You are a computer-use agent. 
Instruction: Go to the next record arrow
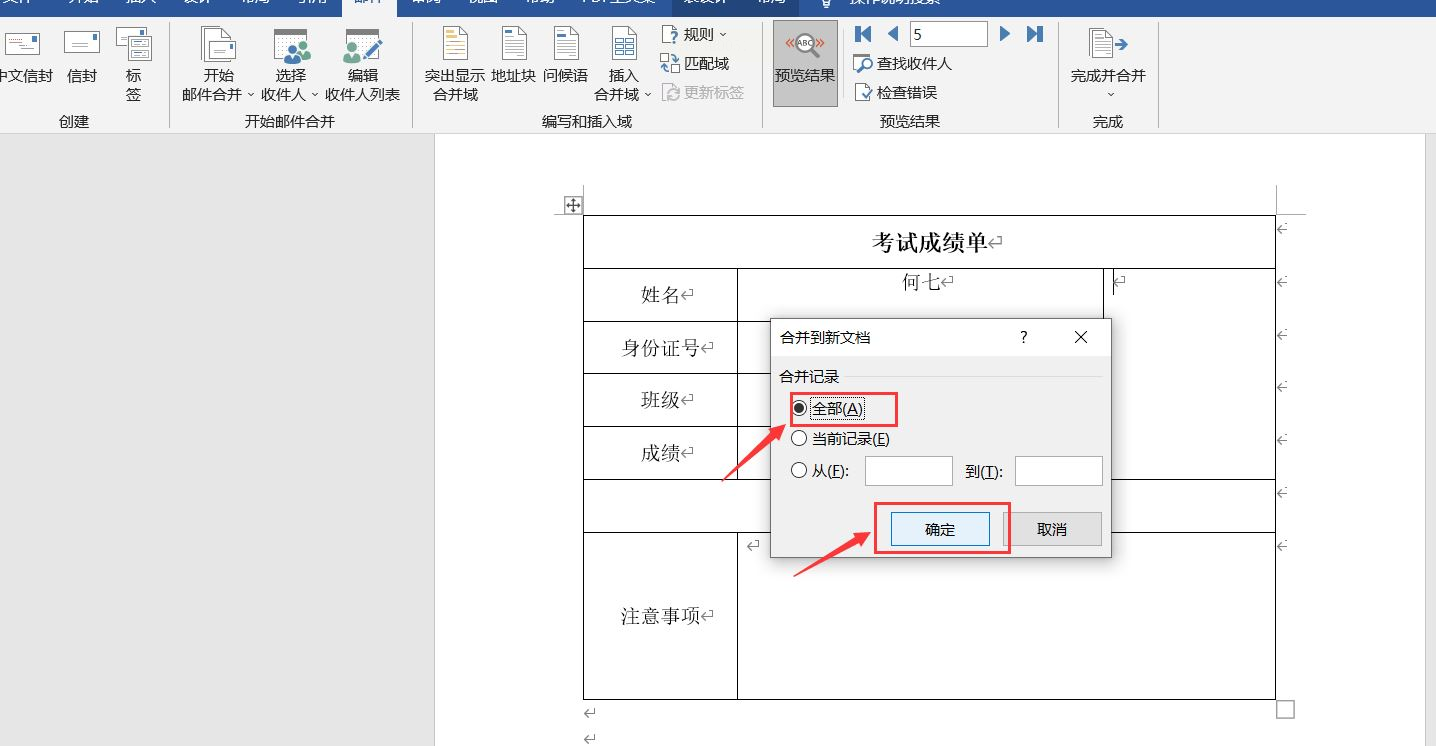1005,34
